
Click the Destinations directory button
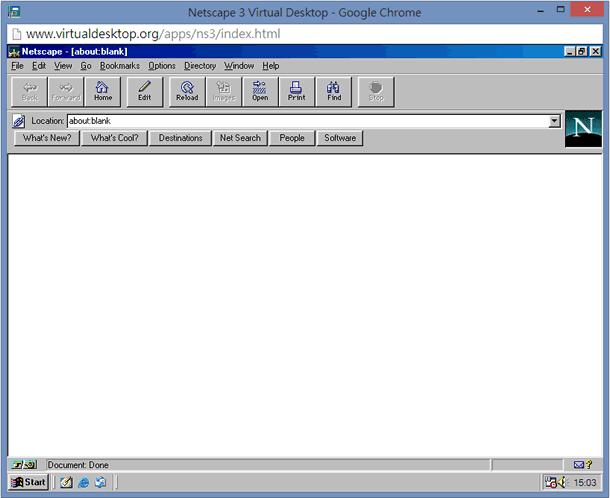point(181,138)
